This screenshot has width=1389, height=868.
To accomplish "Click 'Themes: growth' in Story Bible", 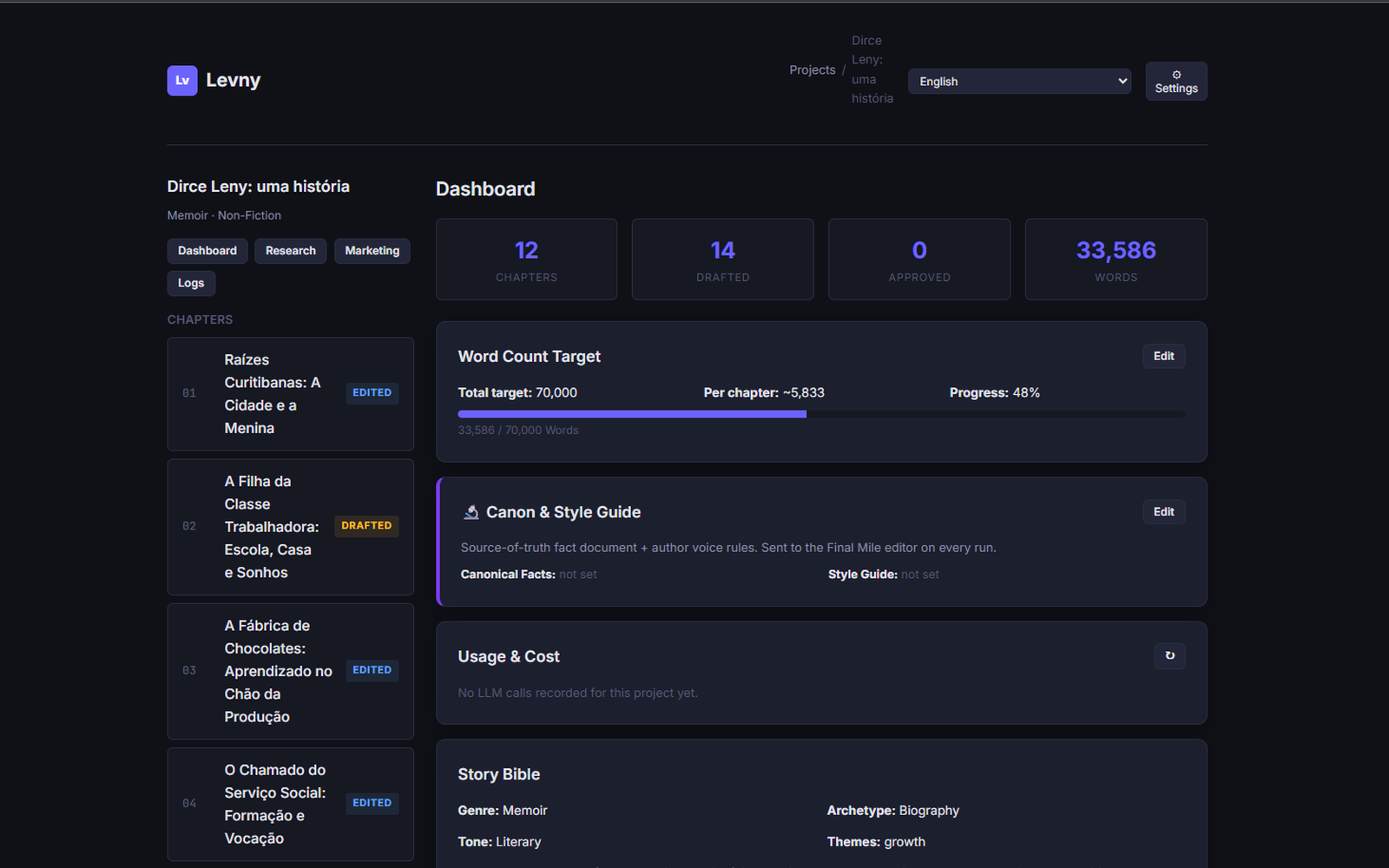I will click(x=876, y=842).
